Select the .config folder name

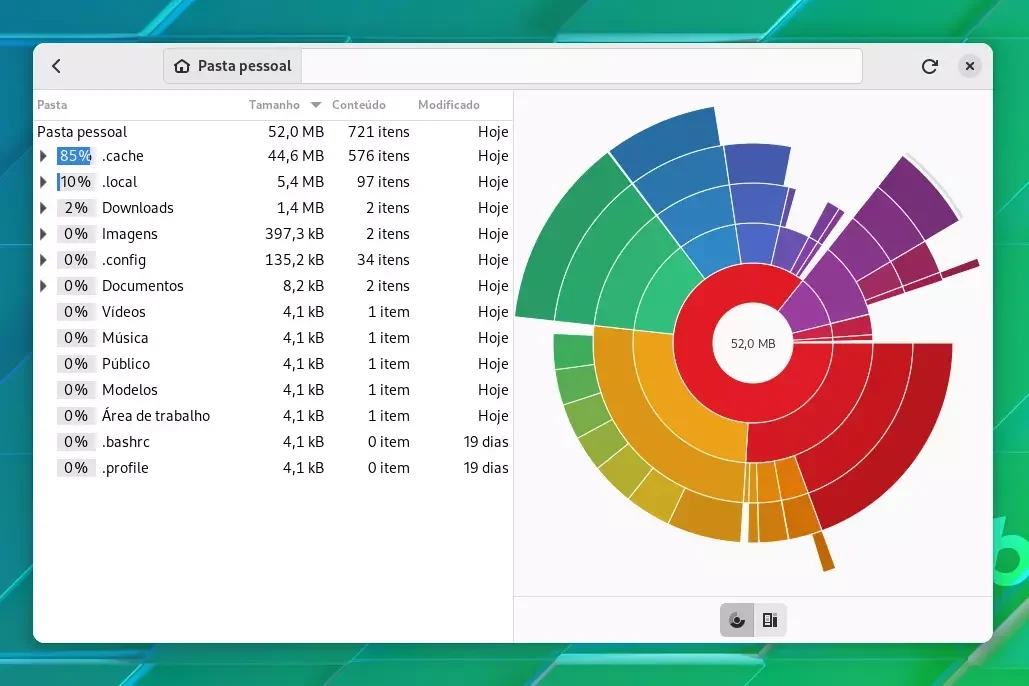(x=124, y=260)
